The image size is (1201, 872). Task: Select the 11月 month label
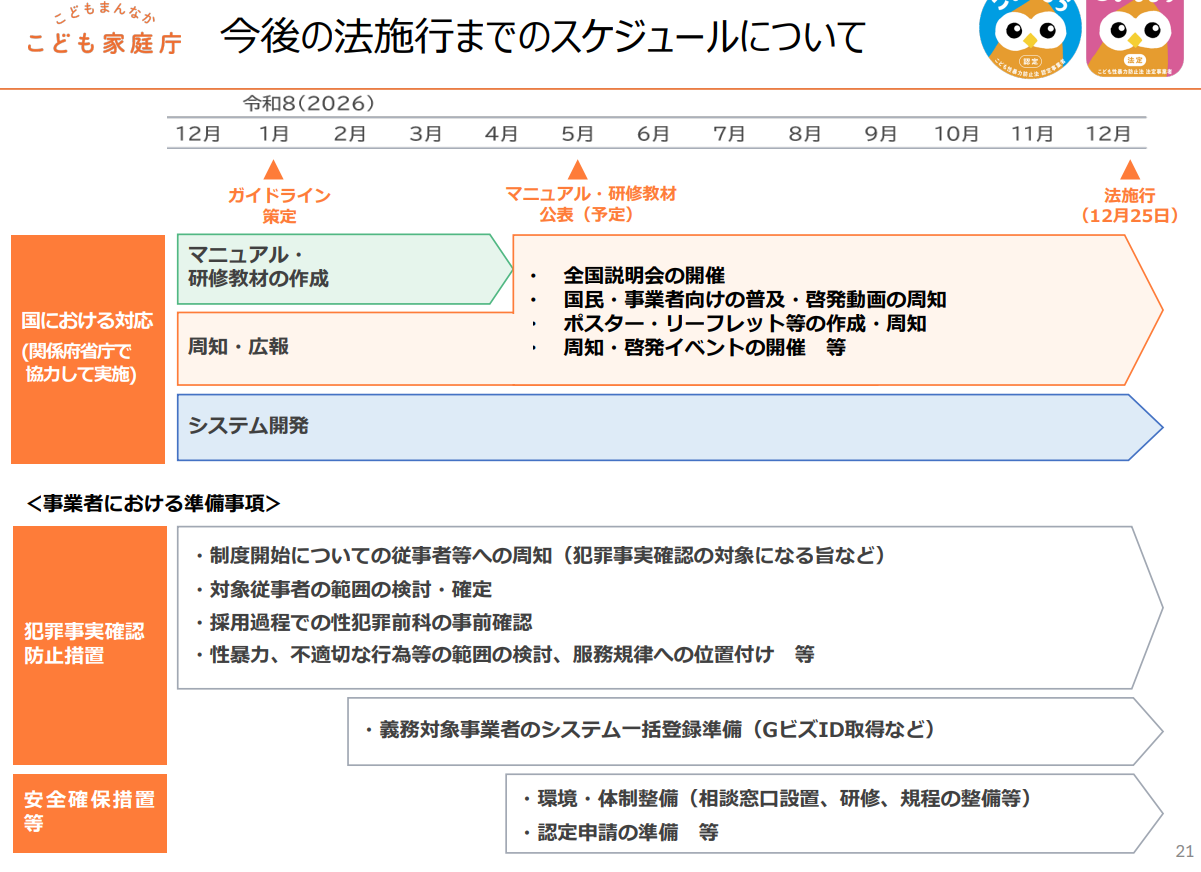click(1033, 133)
